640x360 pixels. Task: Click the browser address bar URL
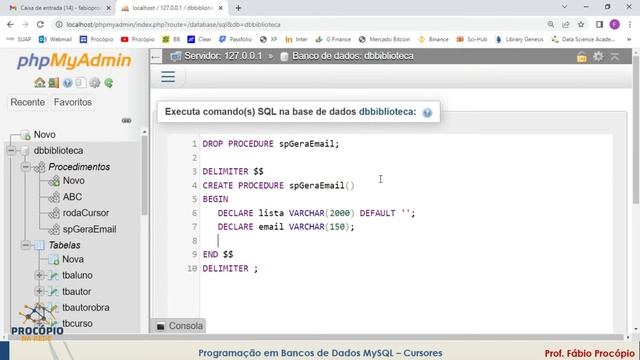pos(173,24)
